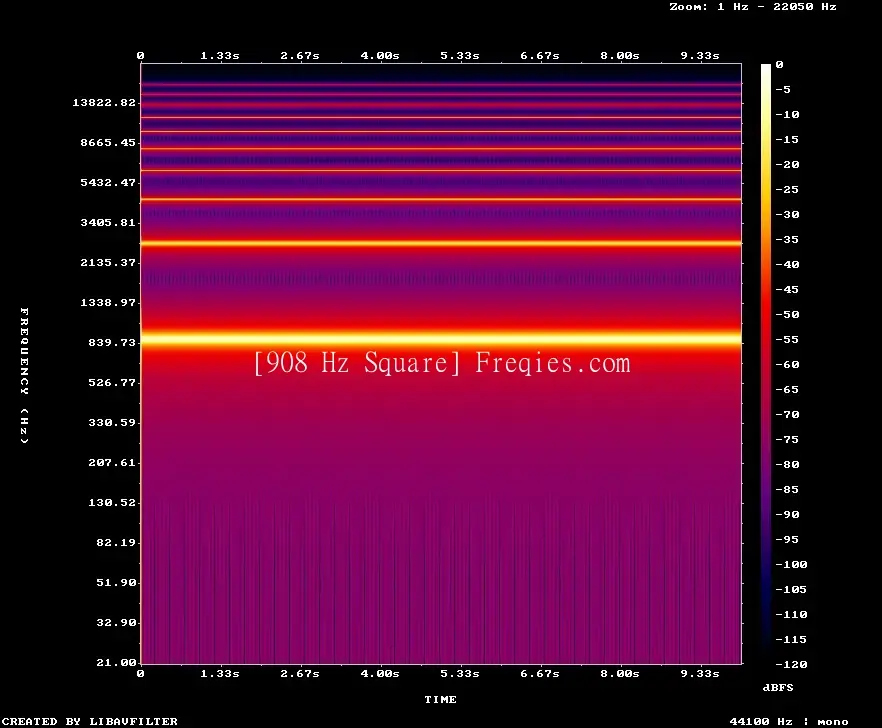Viewport: 882px width, 728px height.
Task: Click the "Zoom: 1 Hz - 22050 Hz" label
Action: coord(753,7)
